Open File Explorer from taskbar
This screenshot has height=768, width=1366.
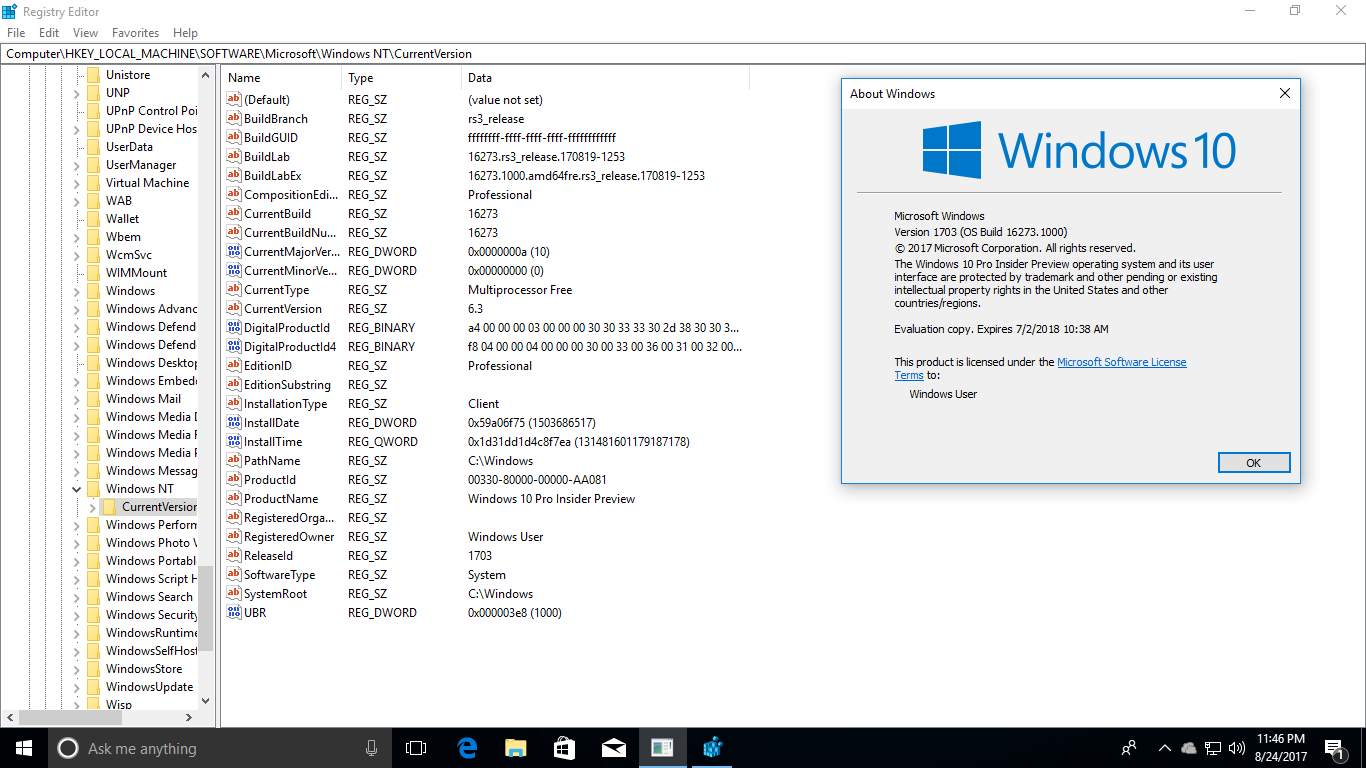516,748
